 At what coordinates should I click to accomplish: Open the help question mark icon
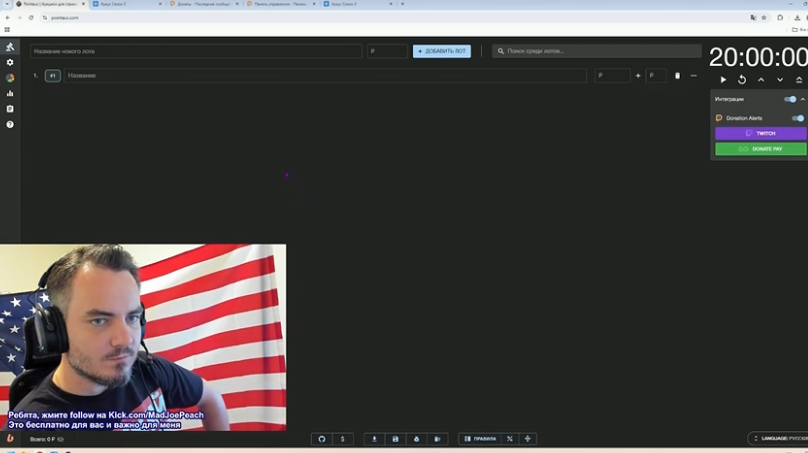[x=10, y=124]
